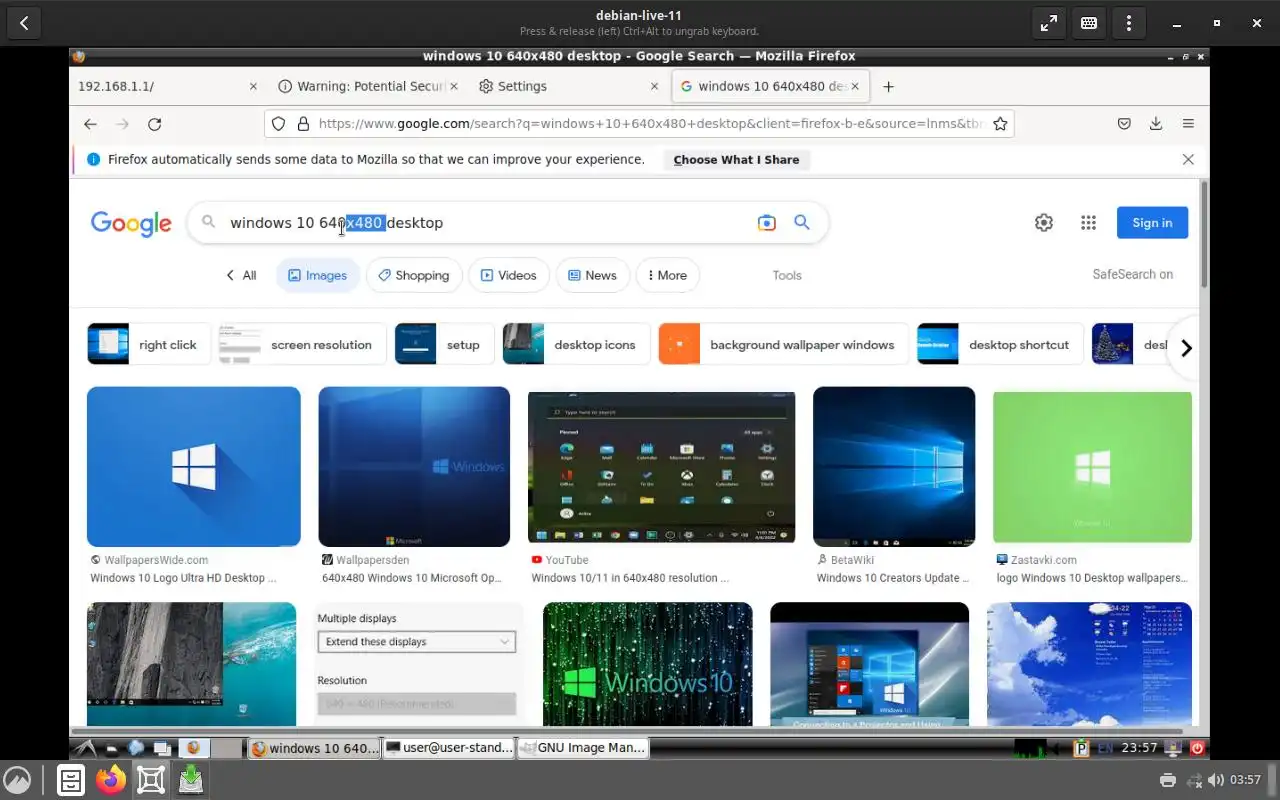Open Wallpapersden 640x480 Windows 10 image
Screen dimensions: 1280x800
point(414,467)
